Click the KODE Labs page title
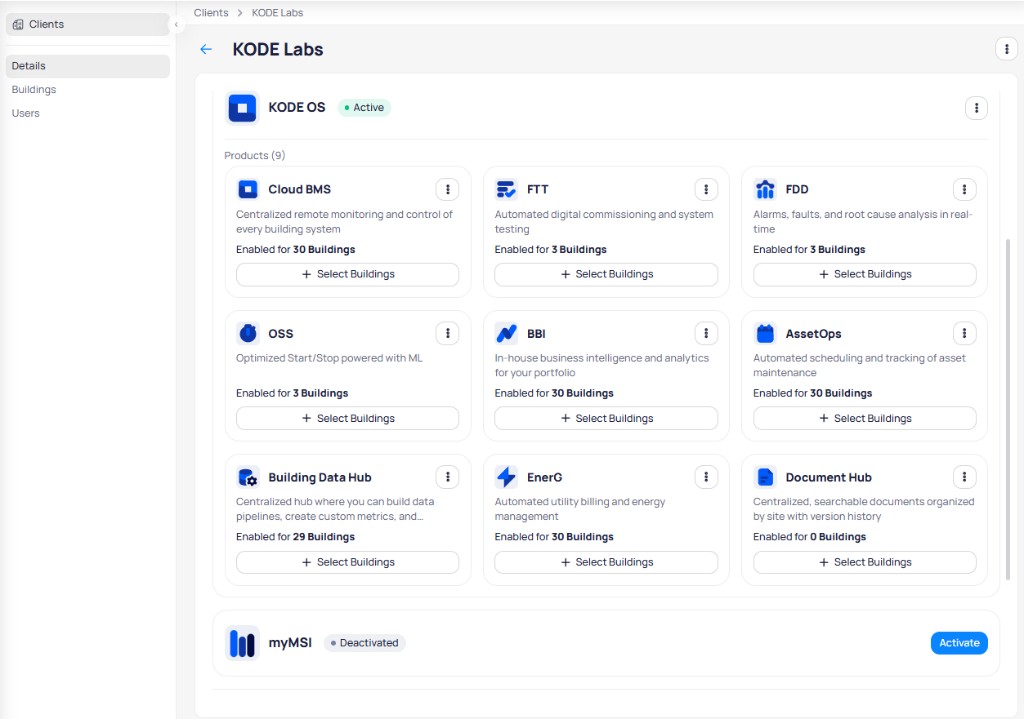This screenshot has width=1024, height=719. click(x=278, y=50)
